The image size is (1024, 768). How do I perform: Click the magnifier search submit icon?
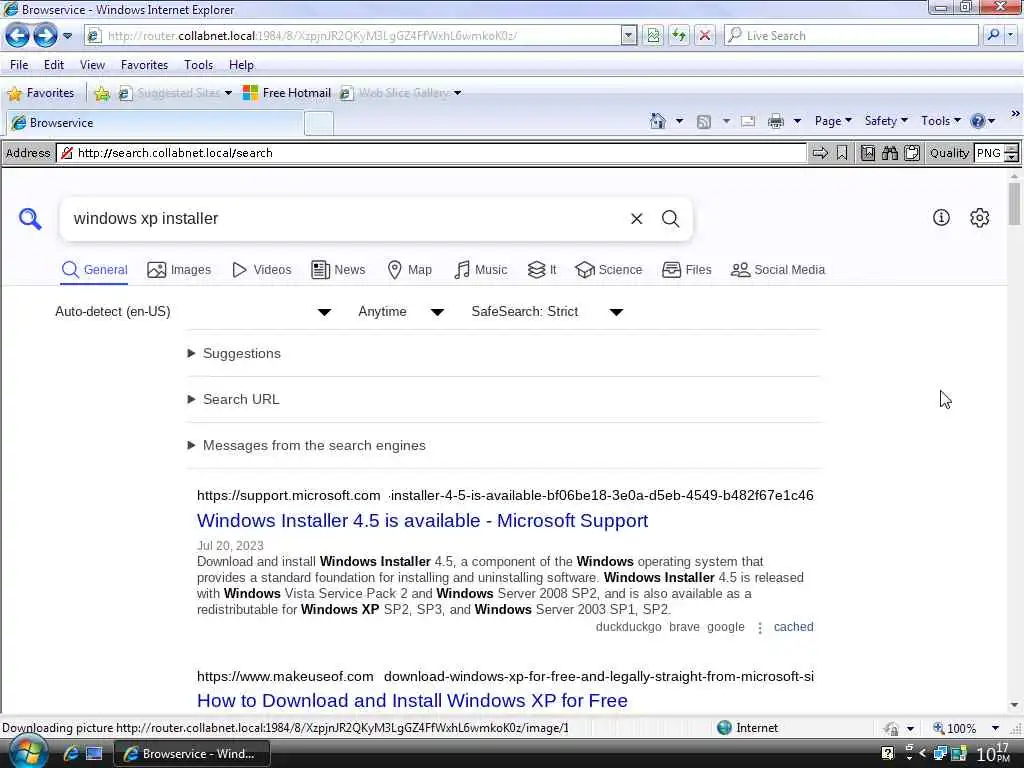coord(670,219)
